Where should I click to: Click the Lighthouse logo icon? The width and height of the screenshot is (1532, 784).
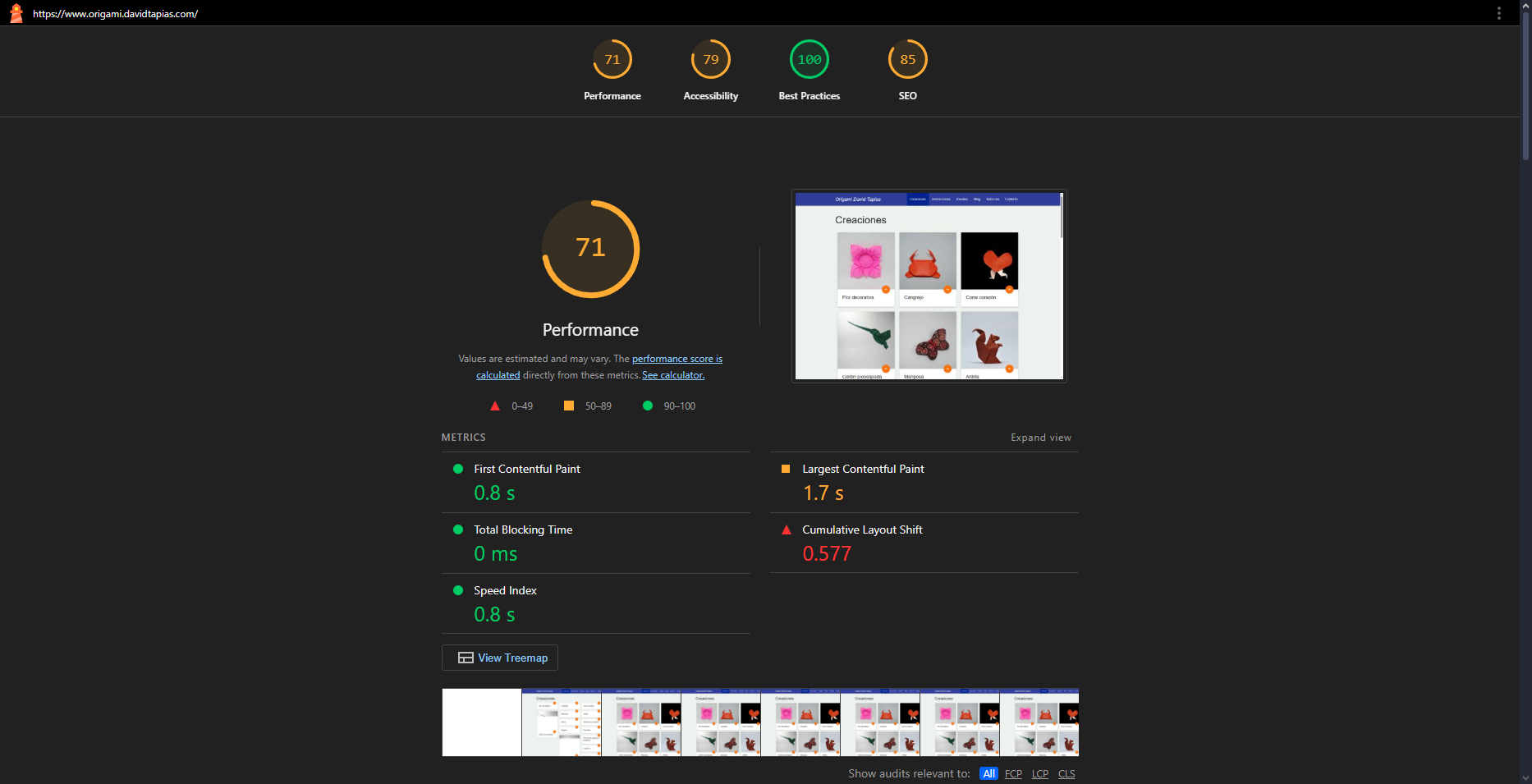(16, 13)
